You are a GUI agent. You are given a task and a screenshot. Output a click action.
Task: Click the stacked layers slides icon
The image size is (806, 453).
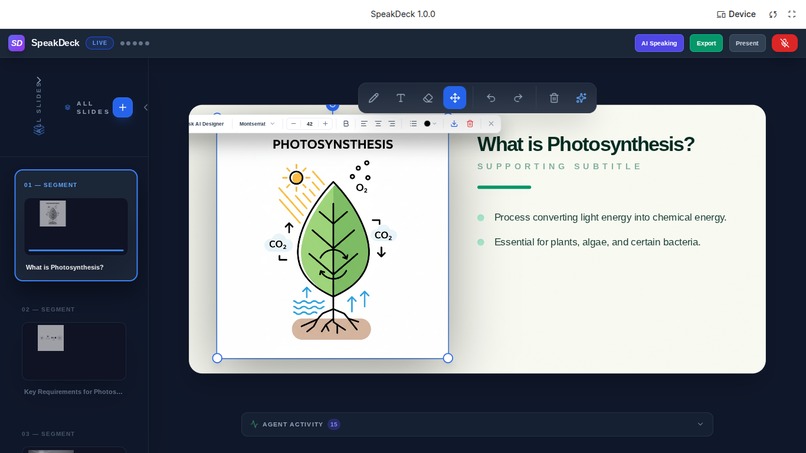(x=39, y=130)
